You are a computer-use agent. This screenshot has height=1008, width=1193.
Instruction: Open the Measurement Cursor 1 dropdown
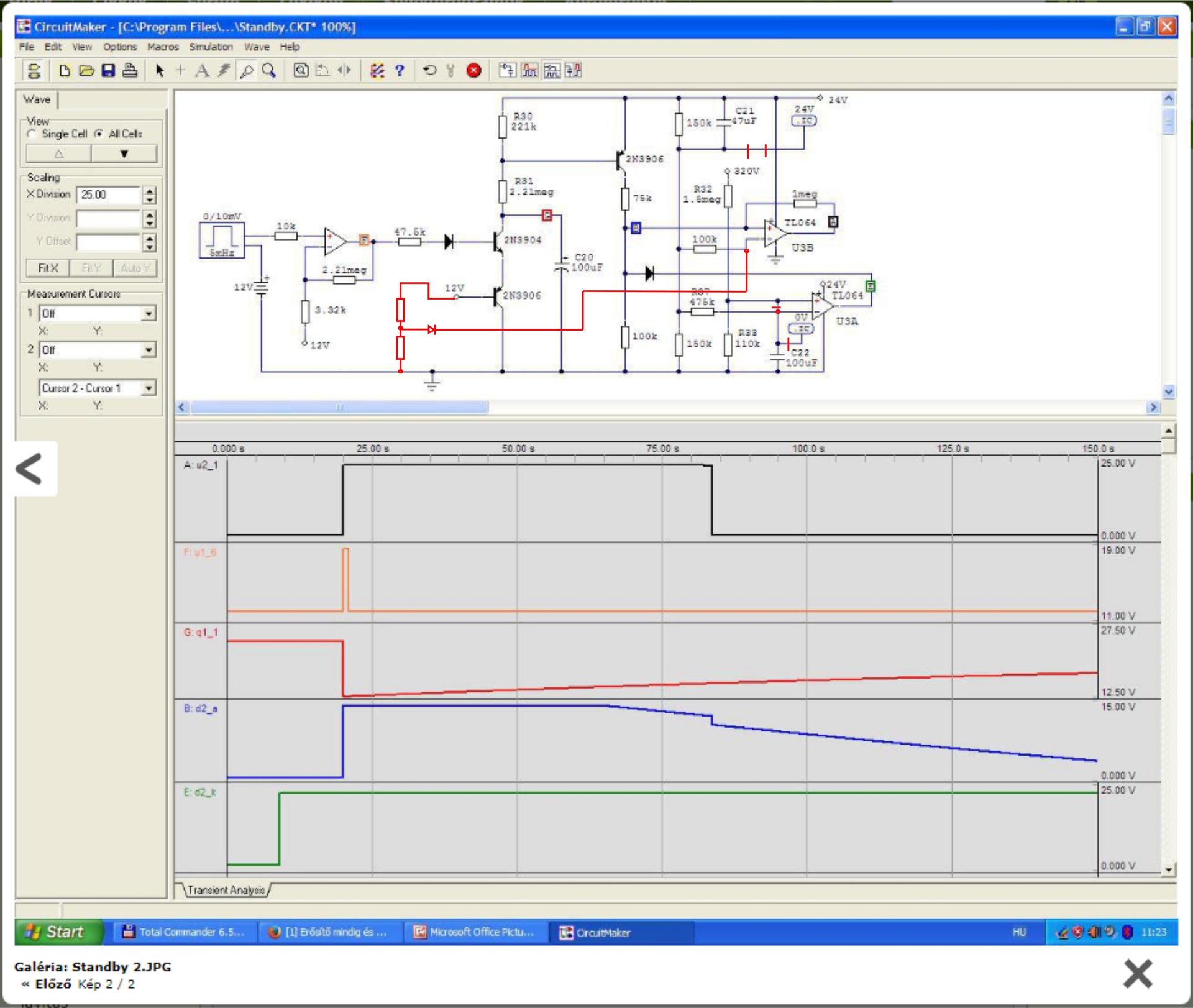tap(149, 314)
